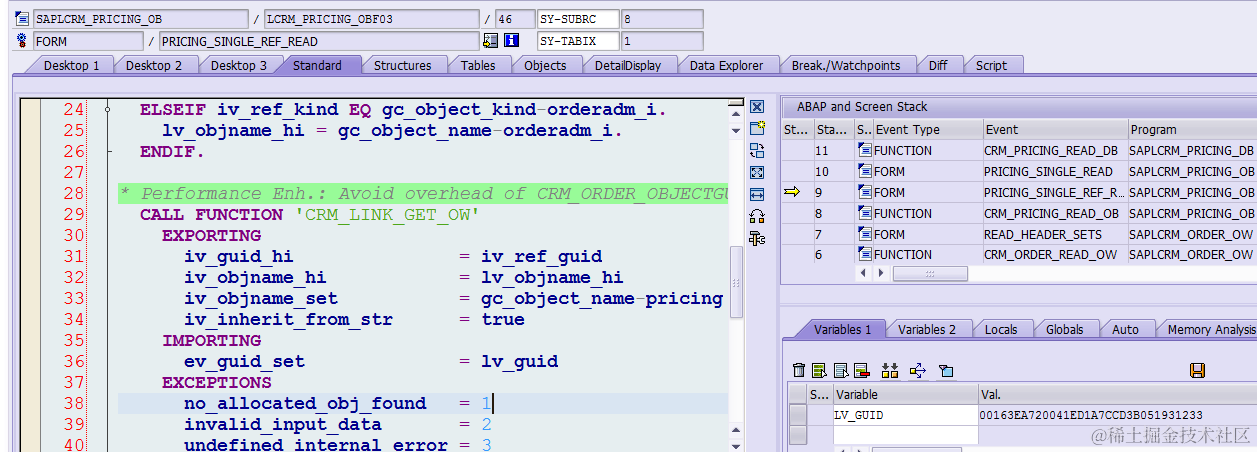Click the CRM_PRICING_READ_DB event cell

point(1054,150)
